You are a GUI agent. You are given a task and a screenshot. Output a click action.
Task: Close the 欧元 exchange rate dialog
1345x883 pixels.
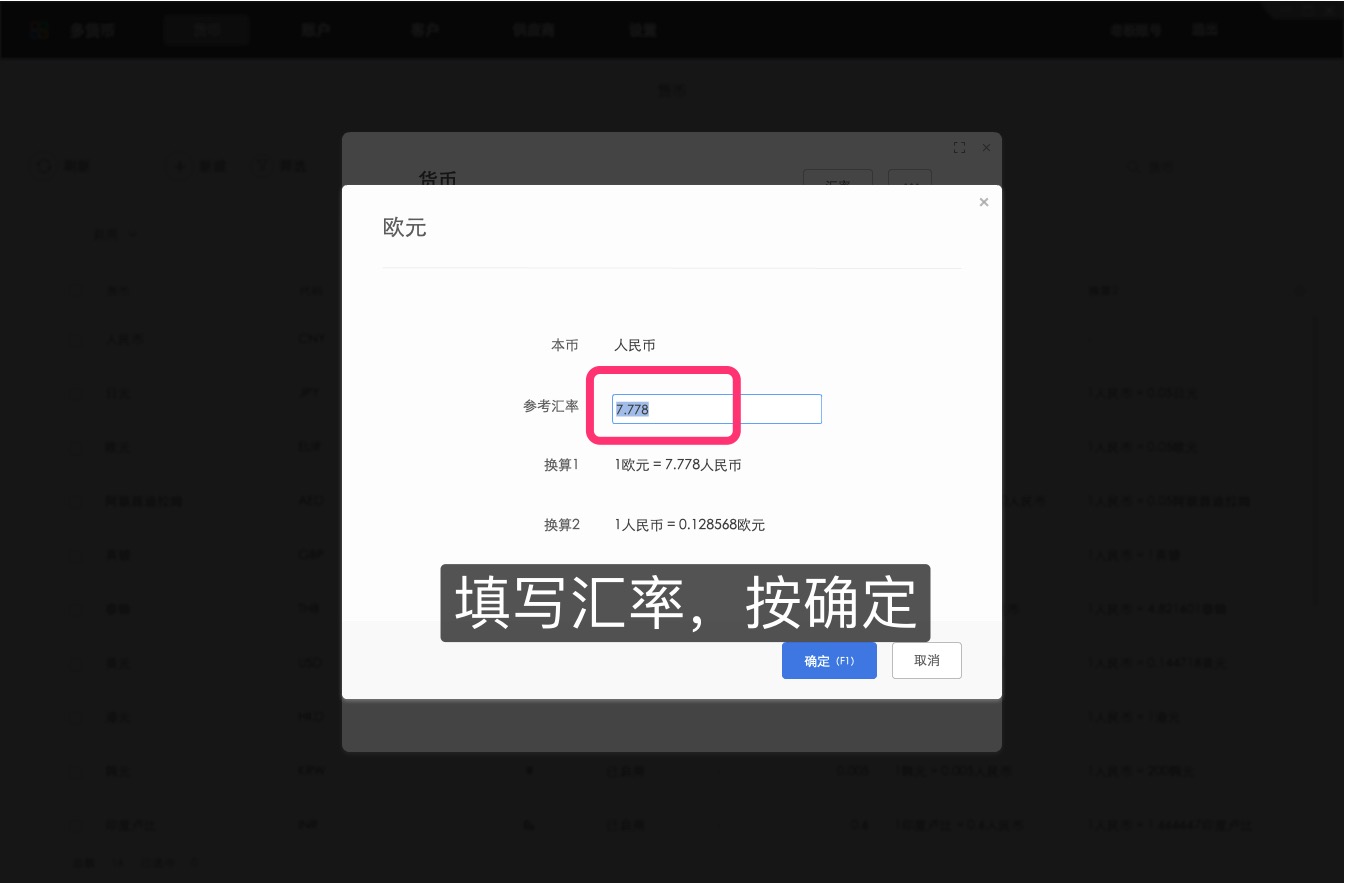[984, 202]
